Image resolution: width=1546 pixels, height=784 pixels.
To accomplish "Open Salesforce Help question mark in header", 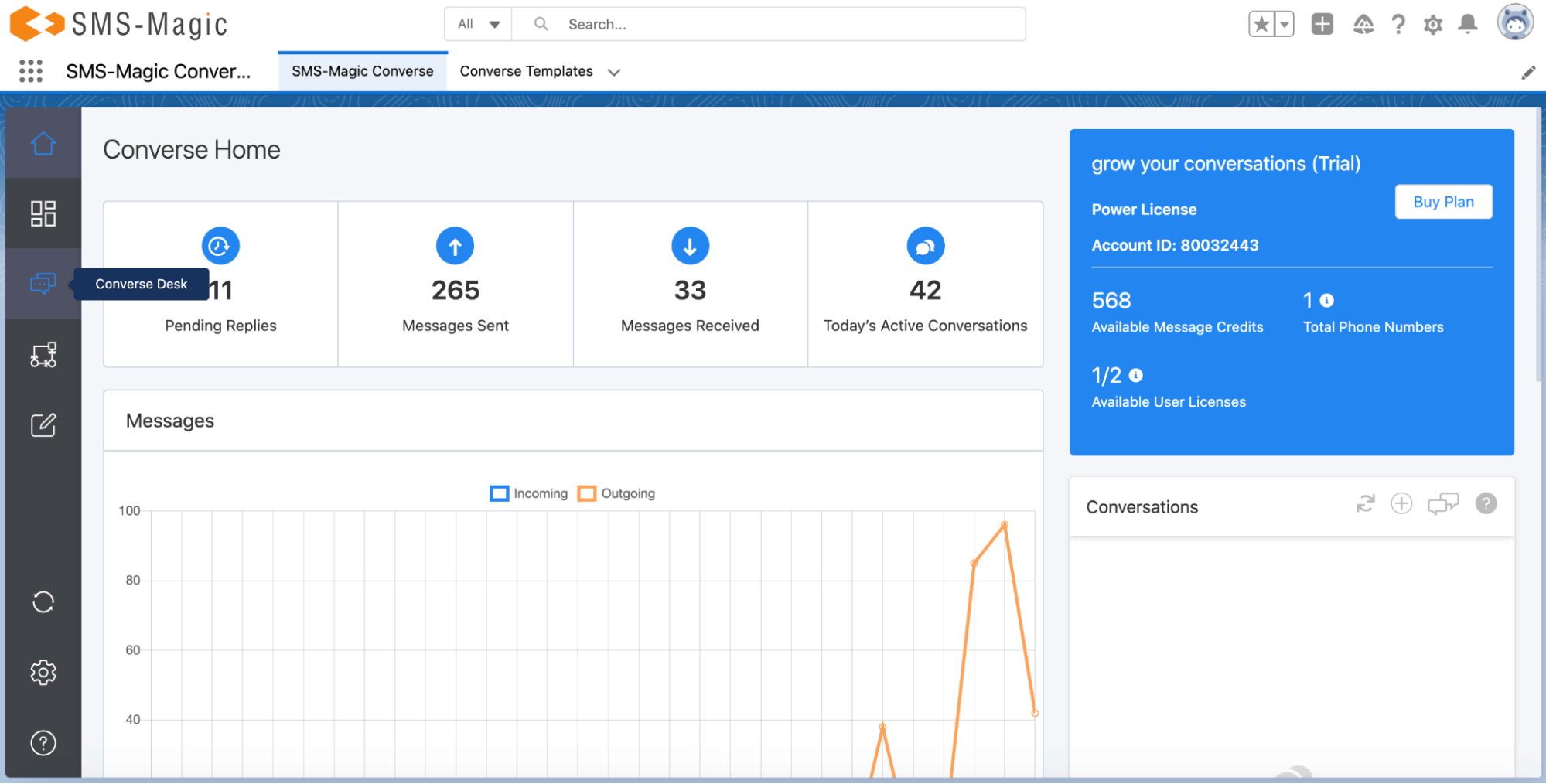I will [x=1398, y=24].
